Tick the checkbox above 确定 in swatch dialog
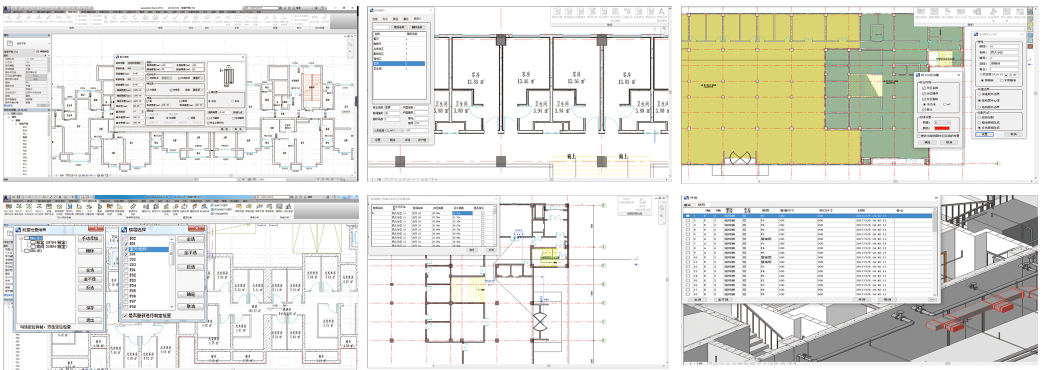 pyautogui.click(x=919, y=136)
